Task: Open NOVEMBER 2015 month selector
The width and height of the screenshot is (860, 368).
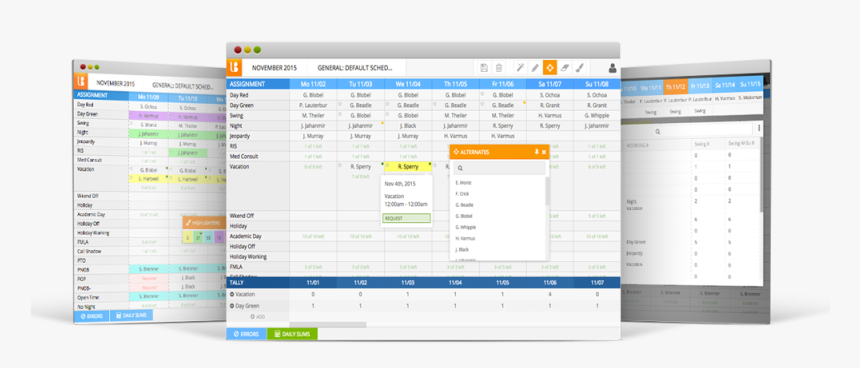Action: point(274,68)
